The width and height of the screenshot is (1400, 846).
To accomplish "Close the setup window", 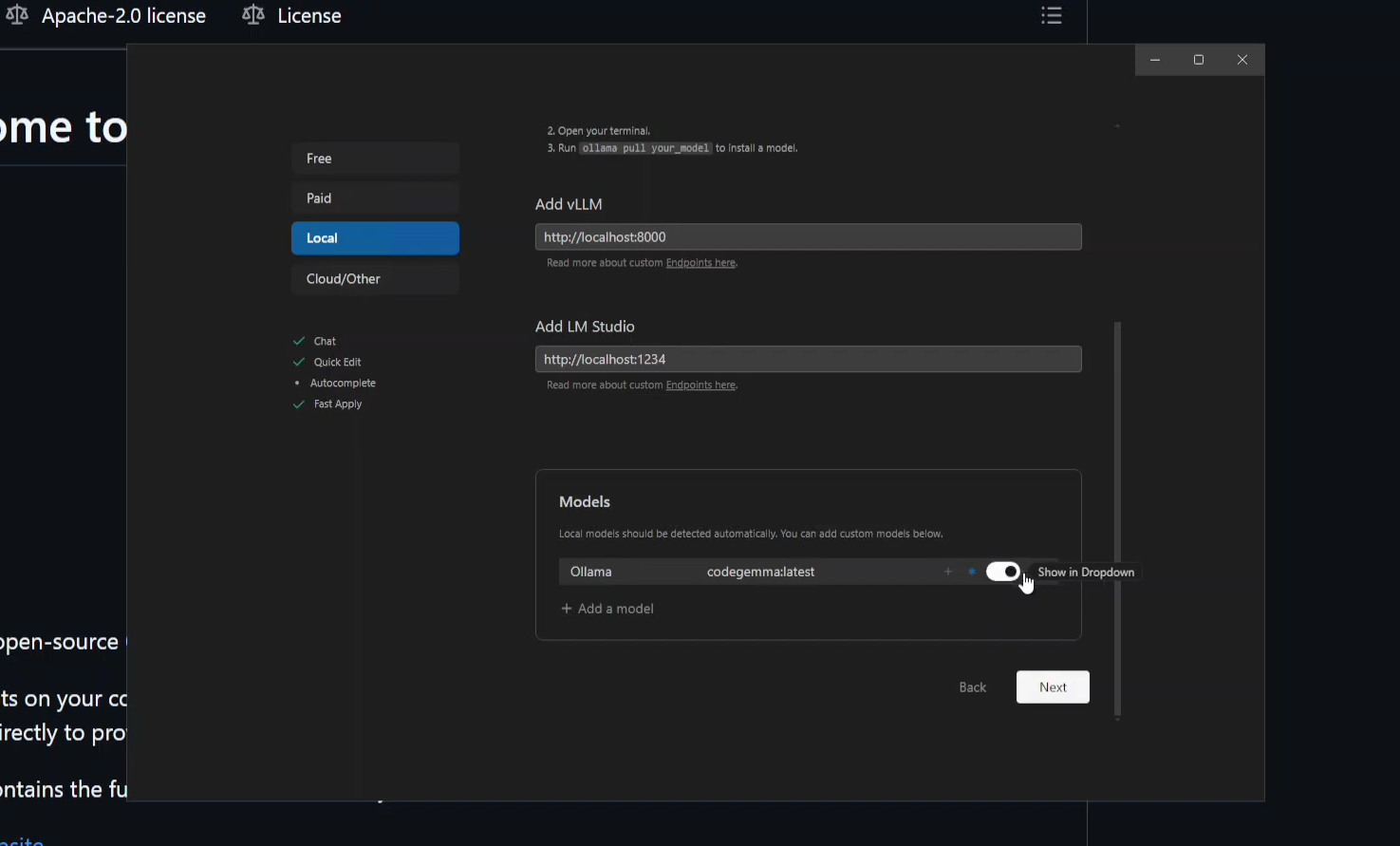I will coord(1242,60).
